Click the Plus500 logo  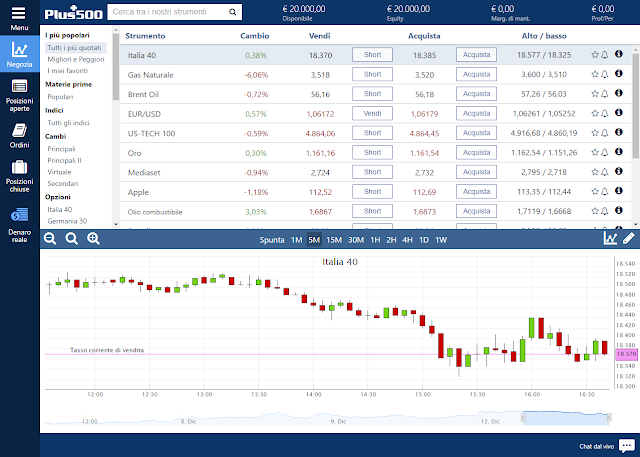pos(73,13)
